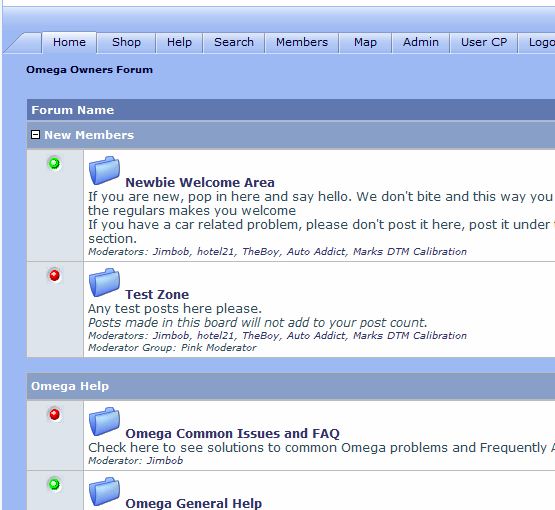
Task: Open the Admin tab
Action: tap(420, 42)
